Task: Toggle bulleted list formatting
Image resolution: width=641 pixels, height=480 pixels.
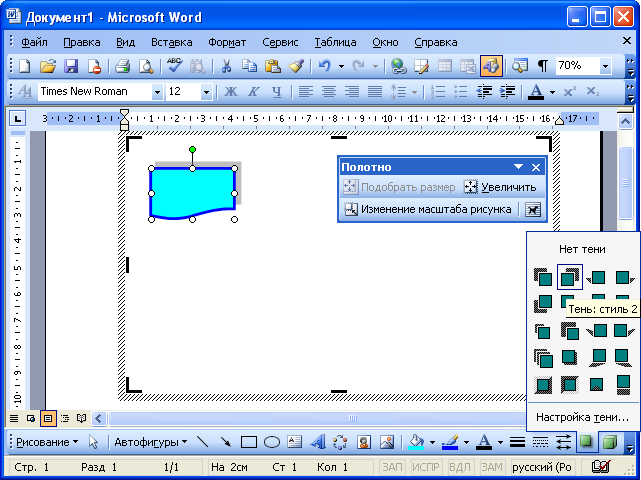Action: 461,92
